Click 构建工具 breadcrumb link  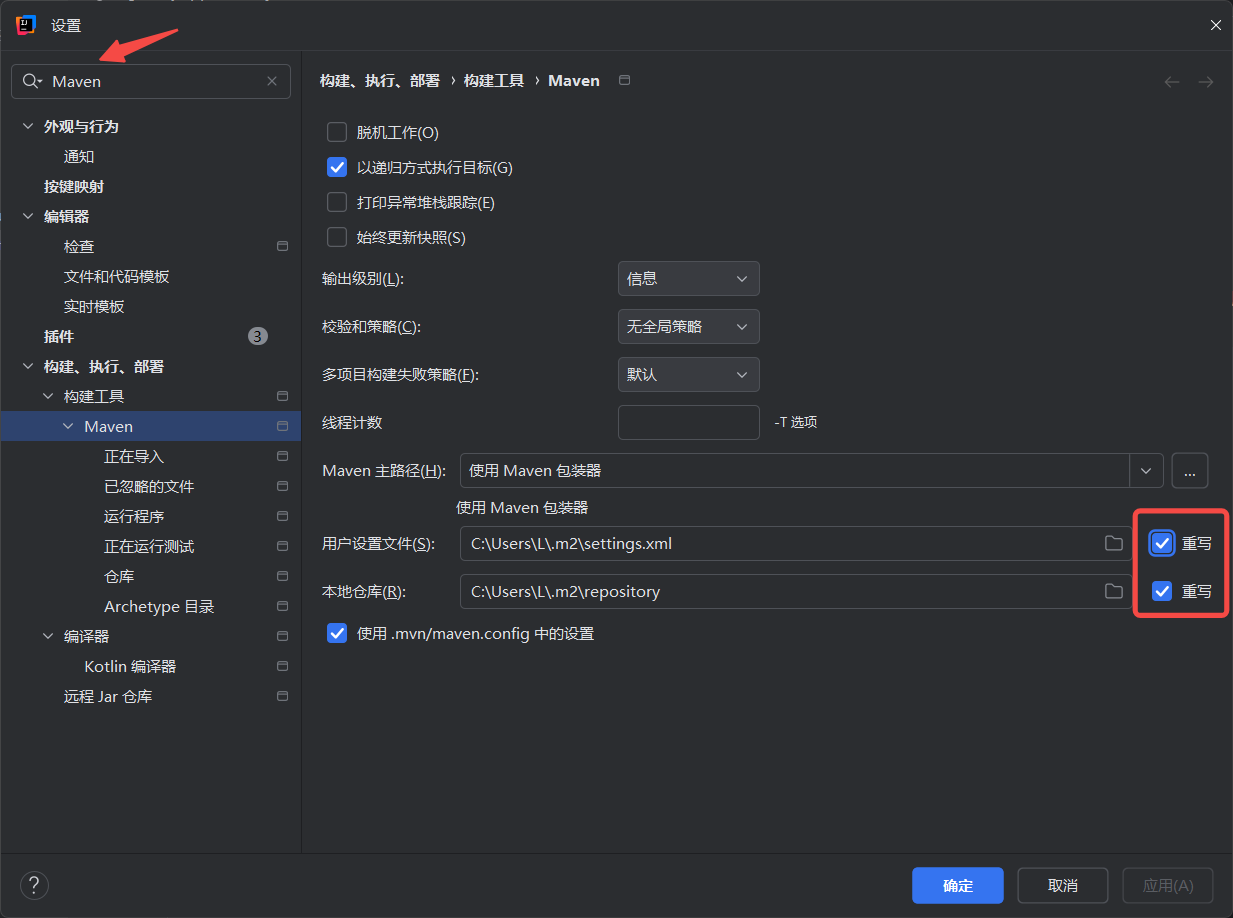point(494,80)
